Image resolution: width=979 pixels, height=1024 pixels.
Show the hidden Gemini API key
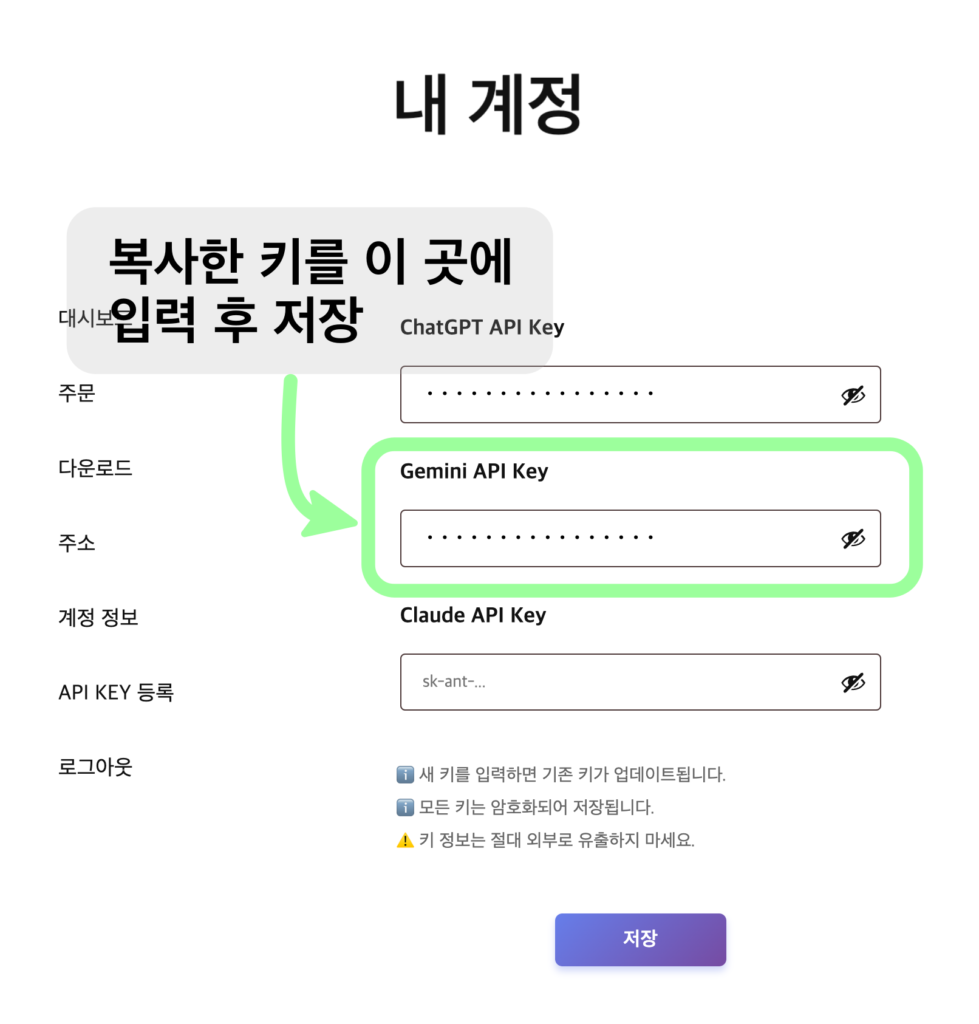(x=852, y=539)
